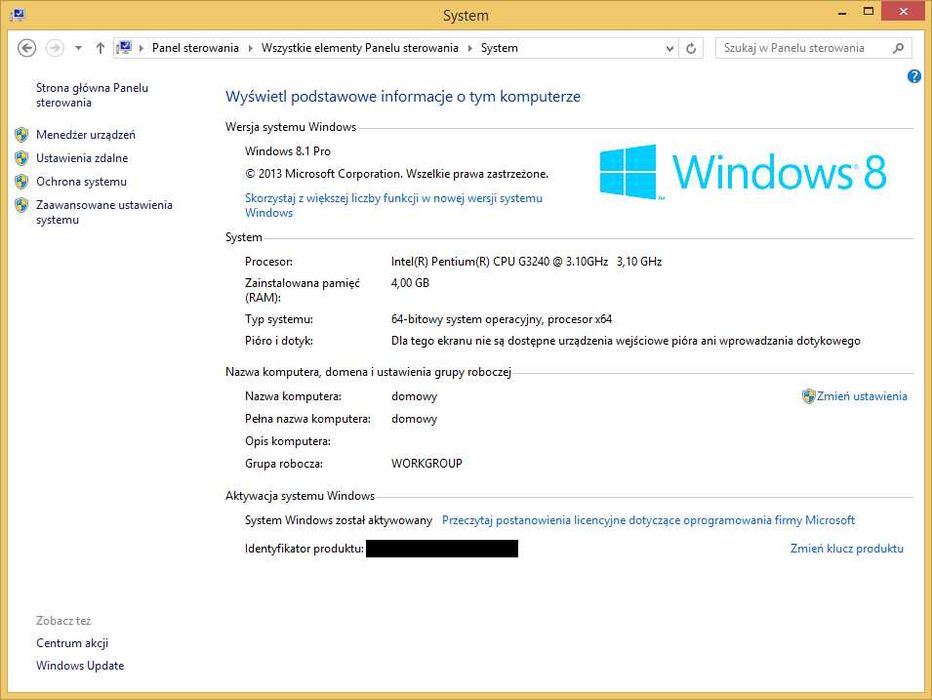Image resolution: width=932 pixels, height=700 pixels.
Task: Click the Windows 8 logo
Action: (x=743, y=172)
